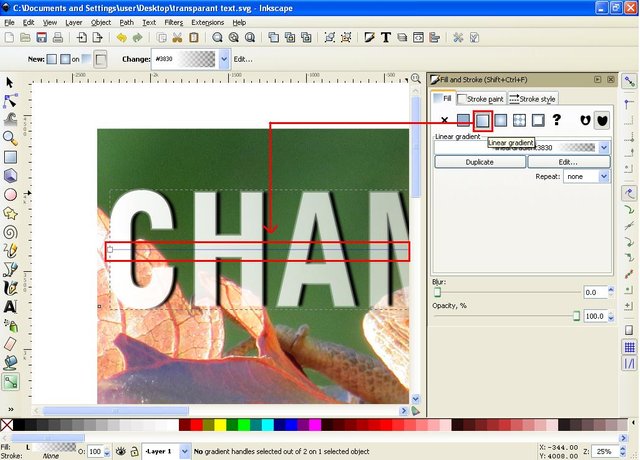Click the Blur slider handle
This screenshot has width=640, height=460.
click(437, 292)
